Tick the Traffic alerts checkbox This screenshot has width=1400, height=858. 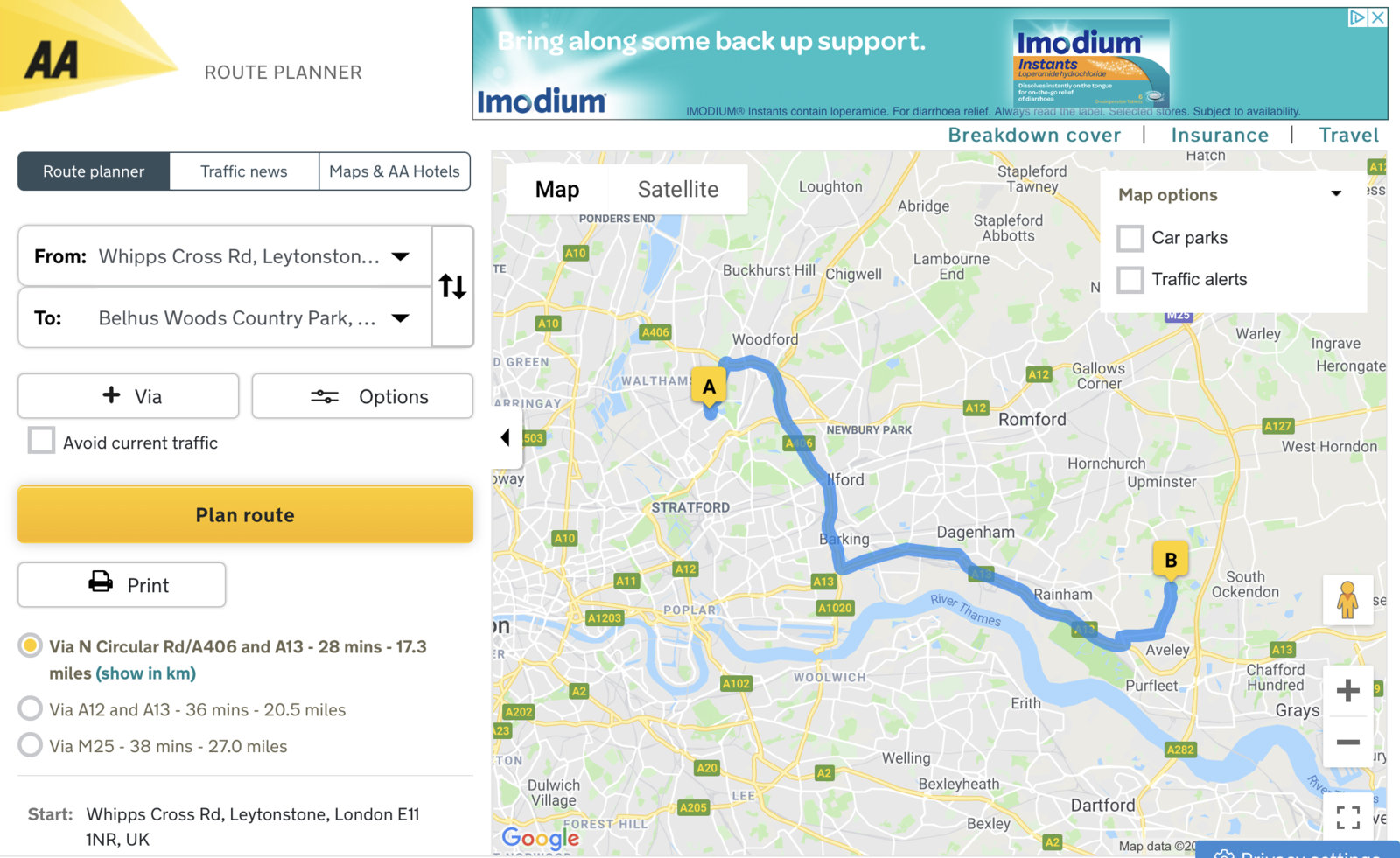click(1130, 280)
